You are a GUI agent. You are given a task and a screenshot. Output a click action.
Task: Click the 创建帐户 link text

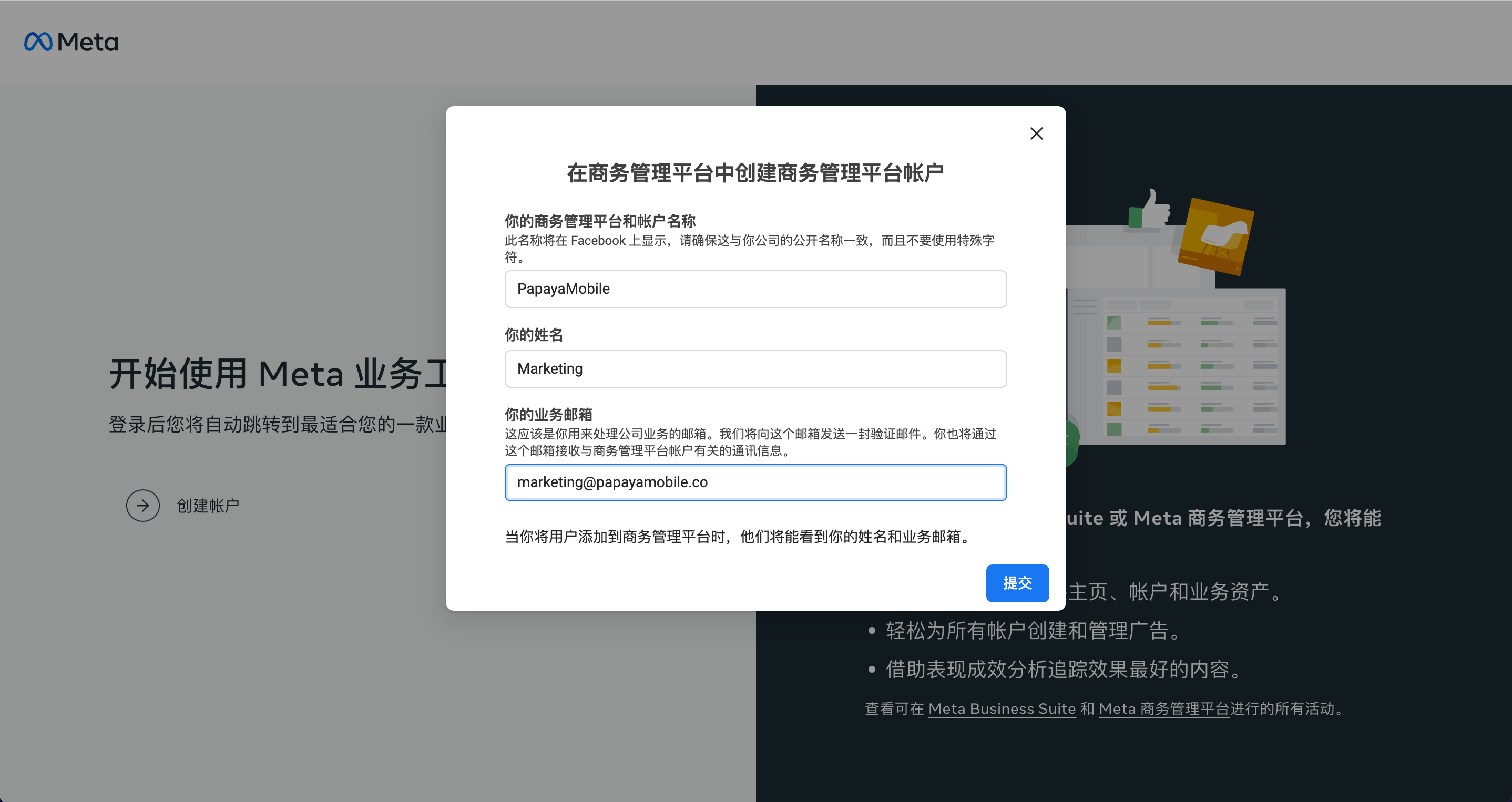(x=208, y=506)
